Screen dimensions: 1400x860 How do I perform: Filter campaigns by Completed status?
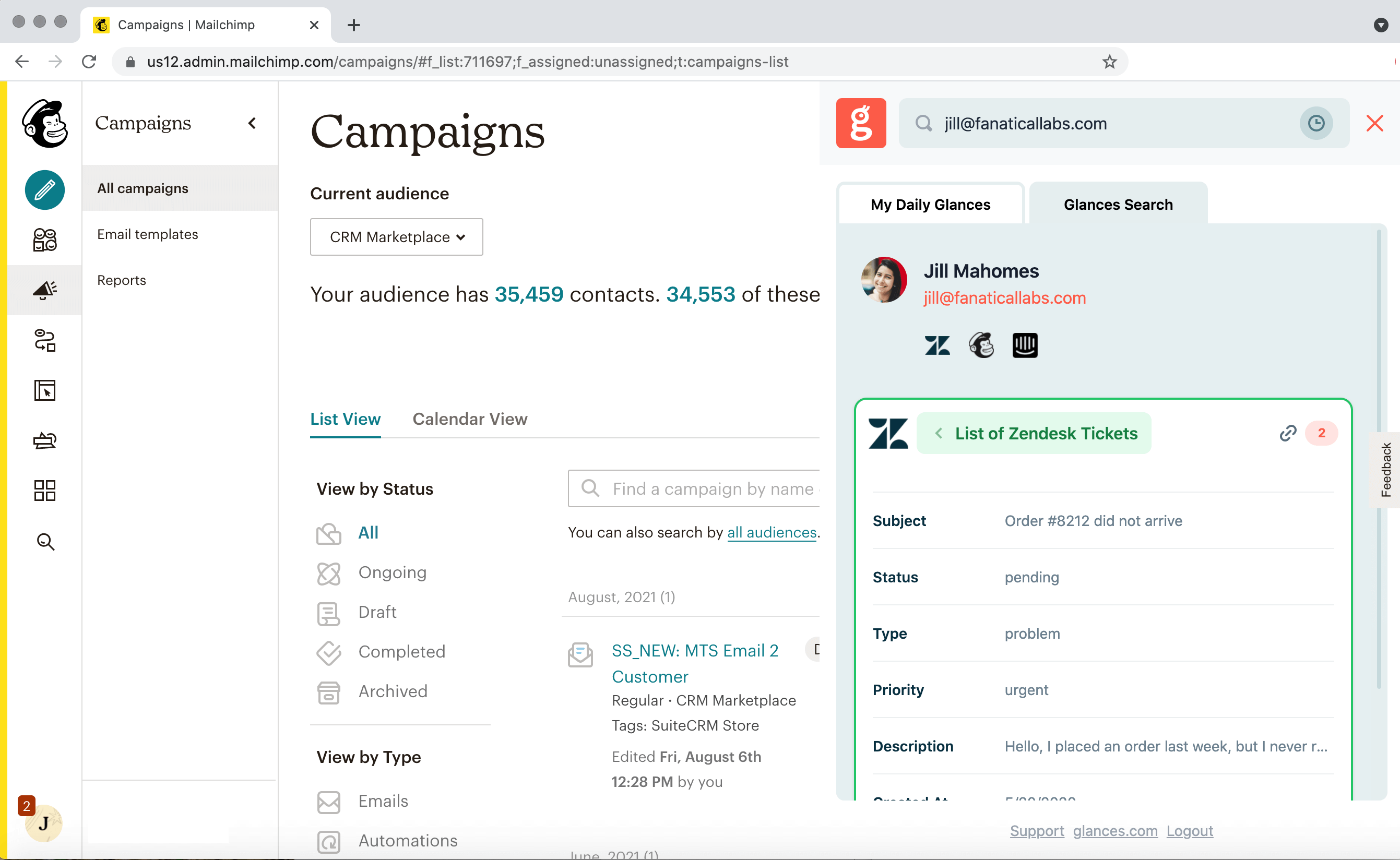(401, 652)
